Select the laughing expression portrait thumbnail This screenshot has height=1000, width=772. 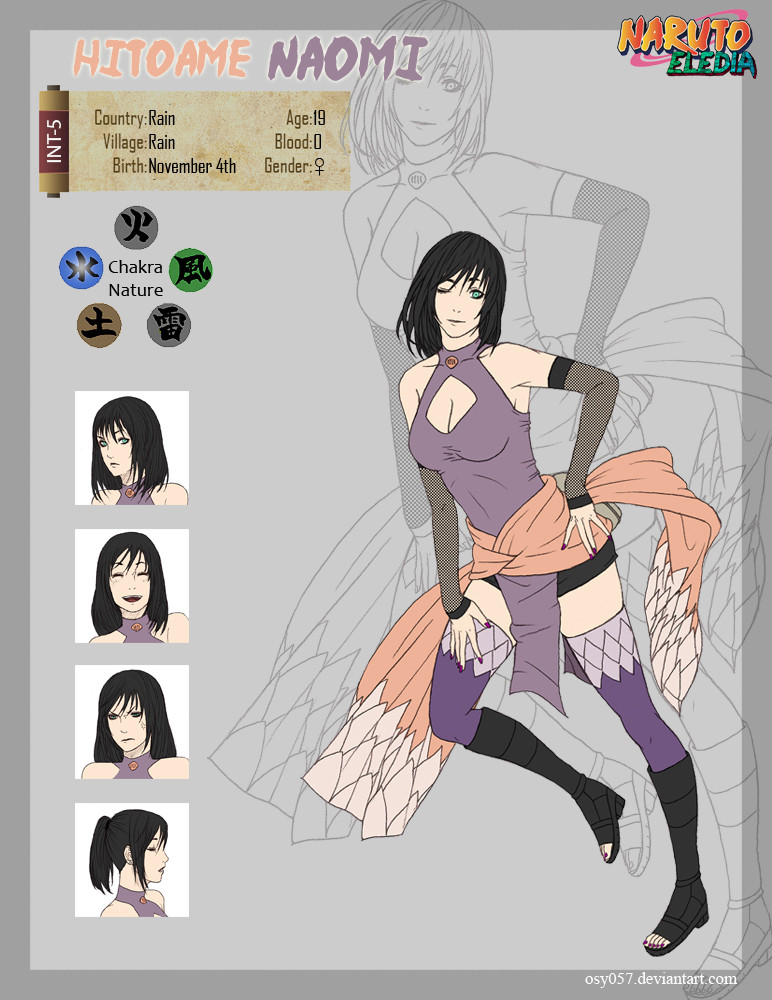[x=131, y=585]
